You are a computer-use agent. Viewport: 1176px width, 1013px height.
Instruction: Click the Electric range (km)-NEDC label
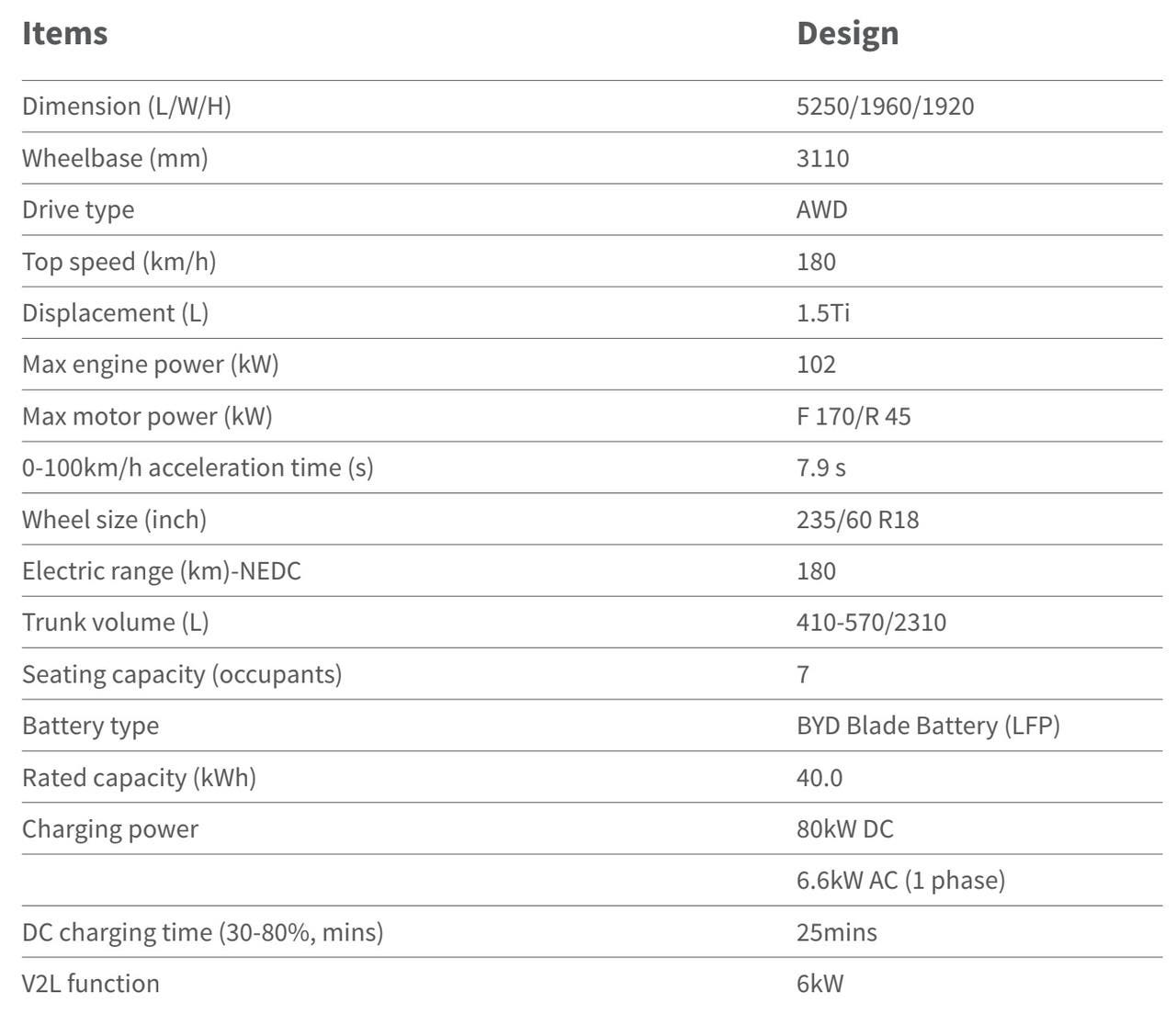[x=162, y=571]
